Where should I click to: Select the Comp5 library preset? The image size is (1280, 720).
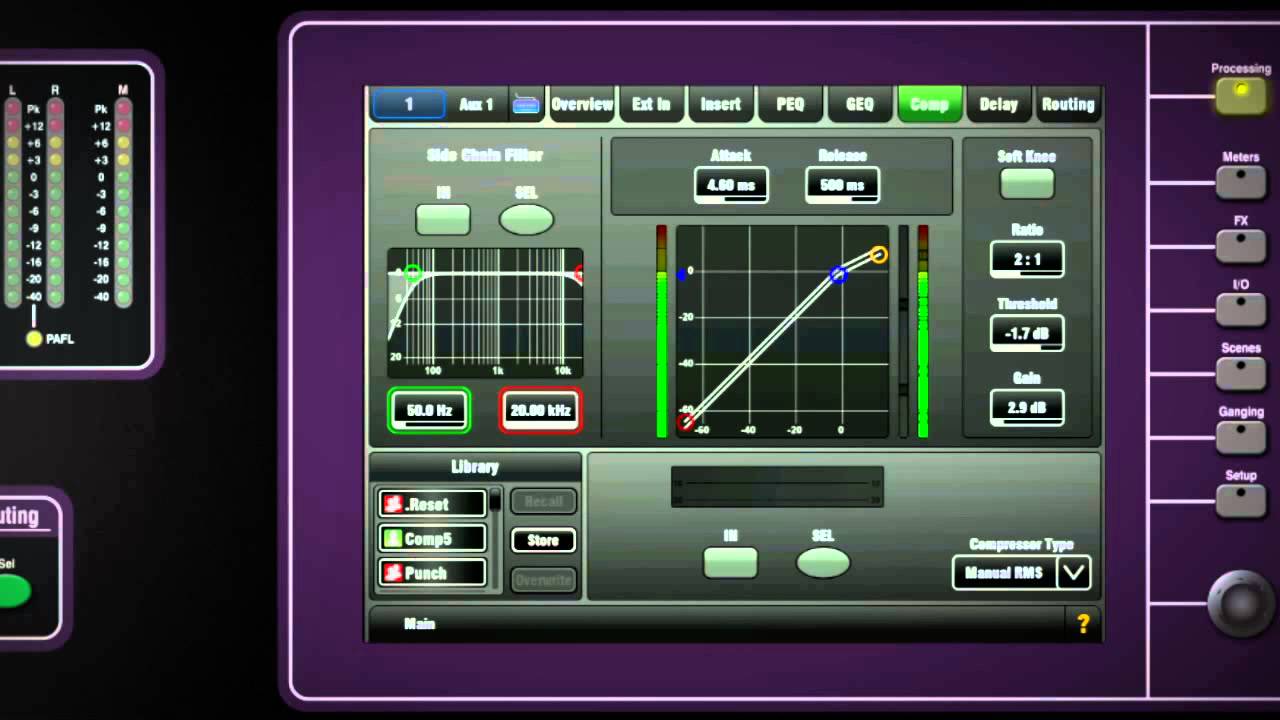click(432, 539)
